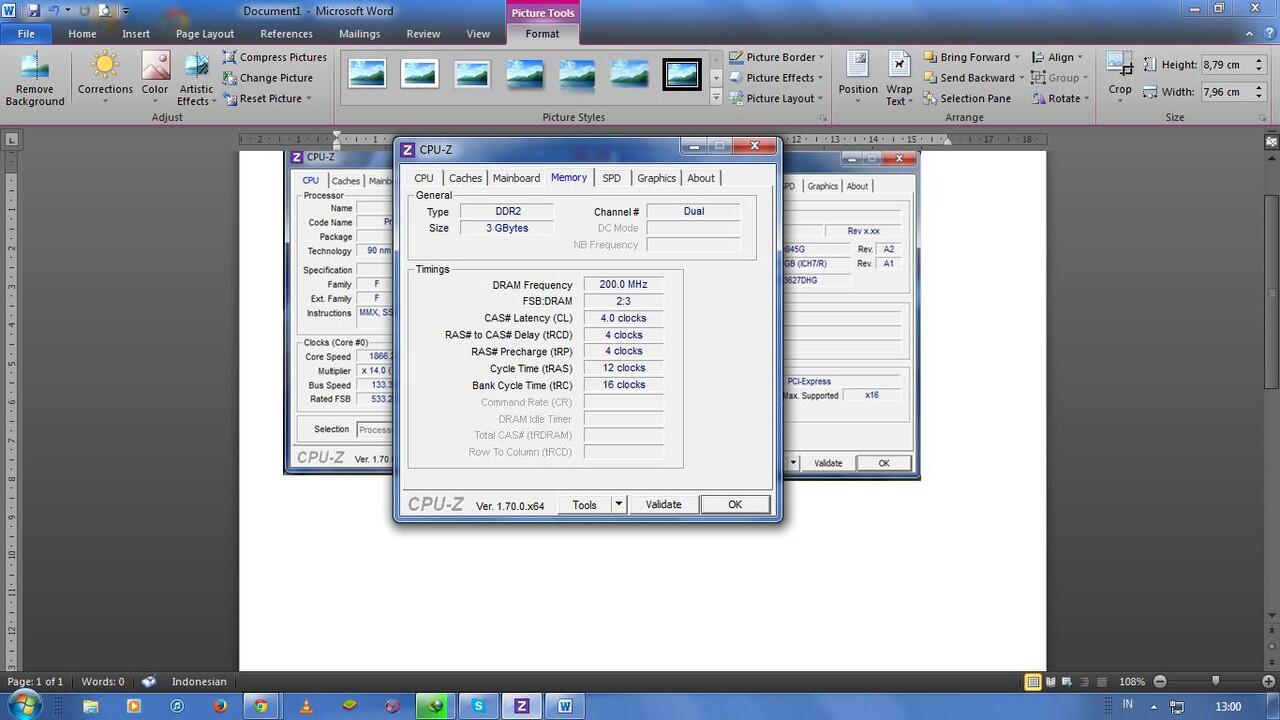Viewport: 1280px width, 720px height.
Task: Open the Corrections gallery
Action: click(105, 78)
